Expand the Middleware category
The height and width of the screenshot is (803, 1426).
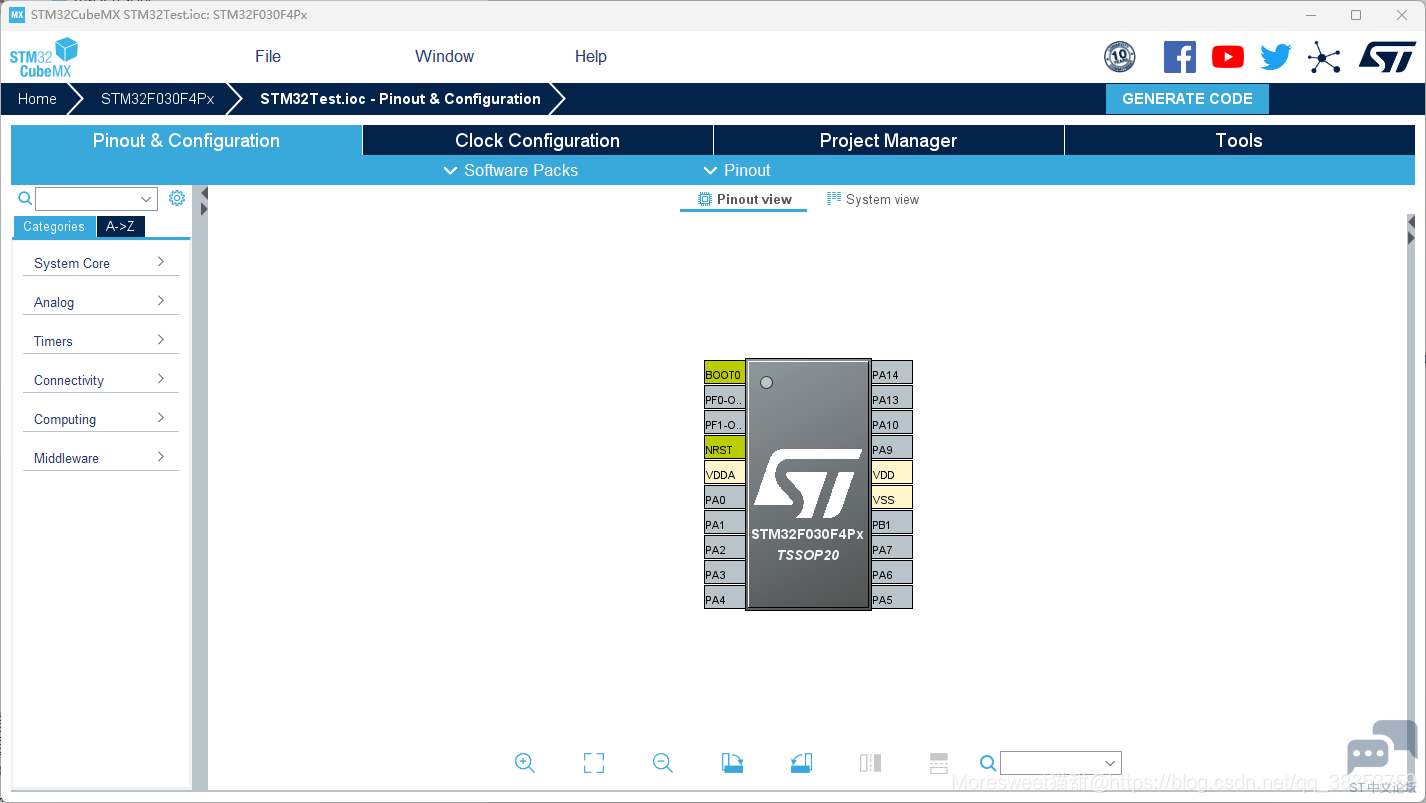tap(100, 458)
